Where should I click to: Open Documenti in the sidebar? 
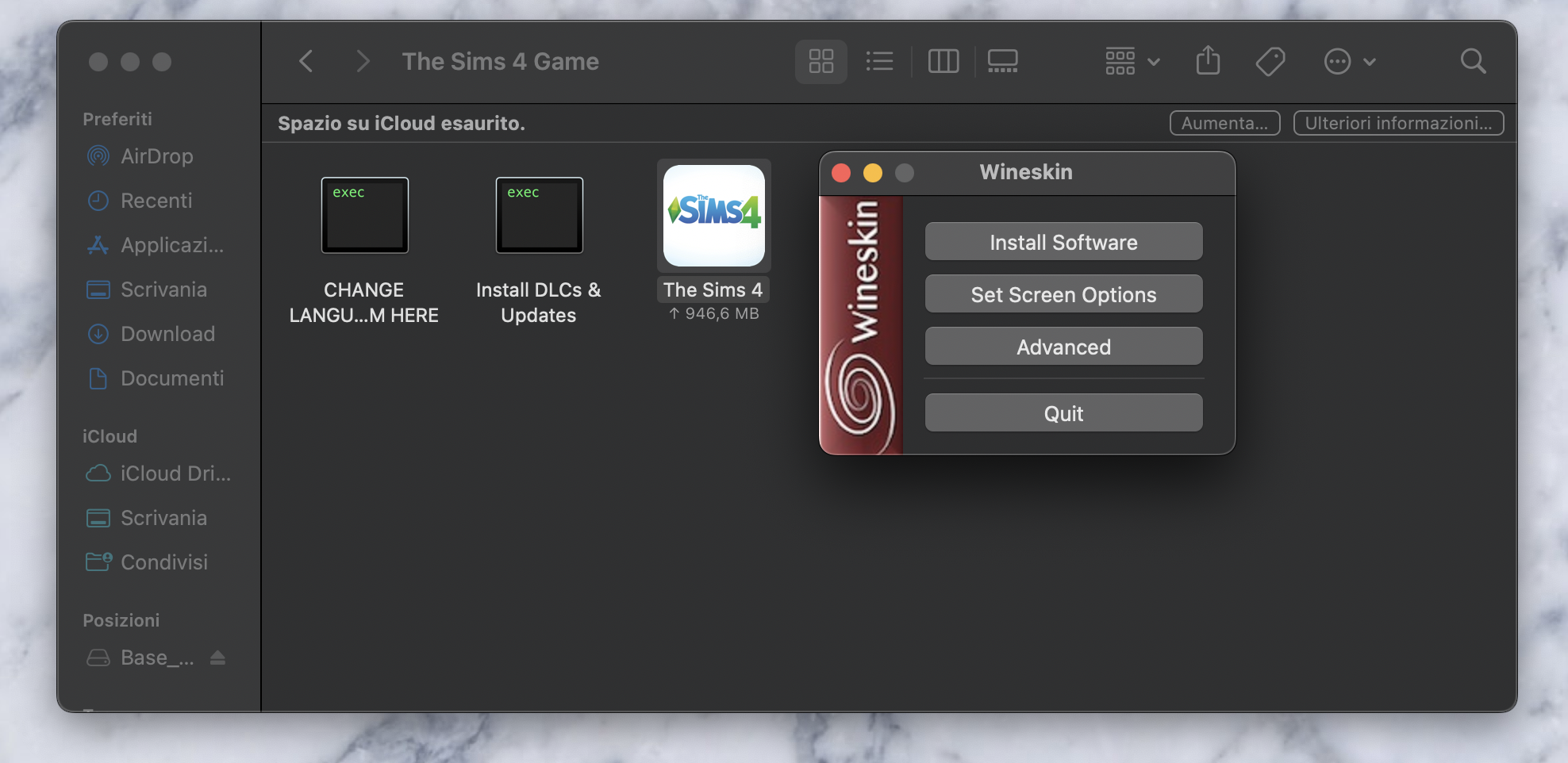click(171, 378)
